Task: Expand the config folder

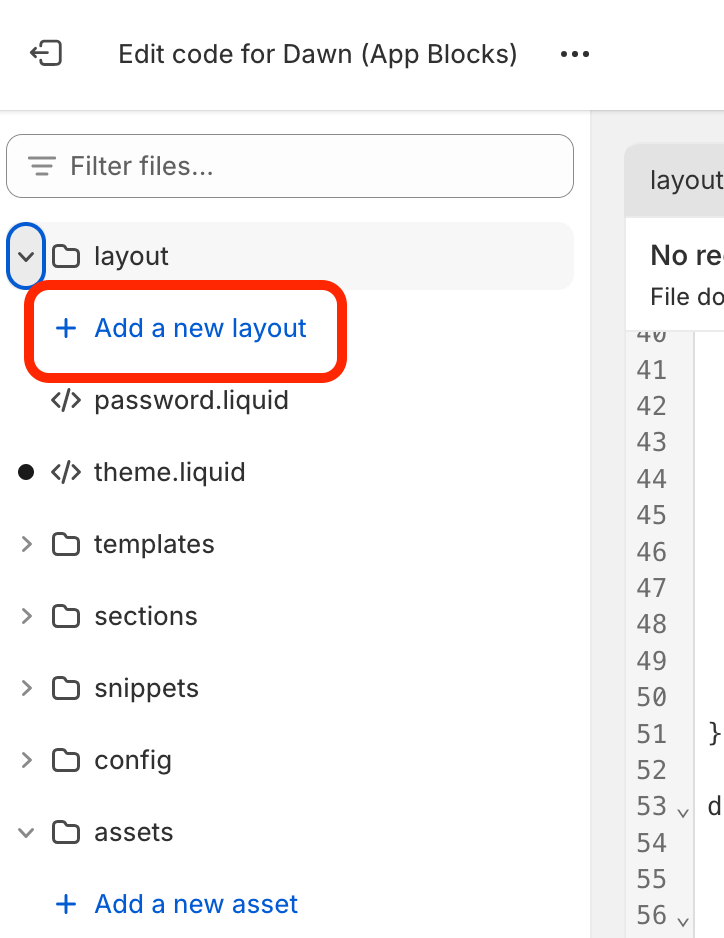Action: [26, 760]
